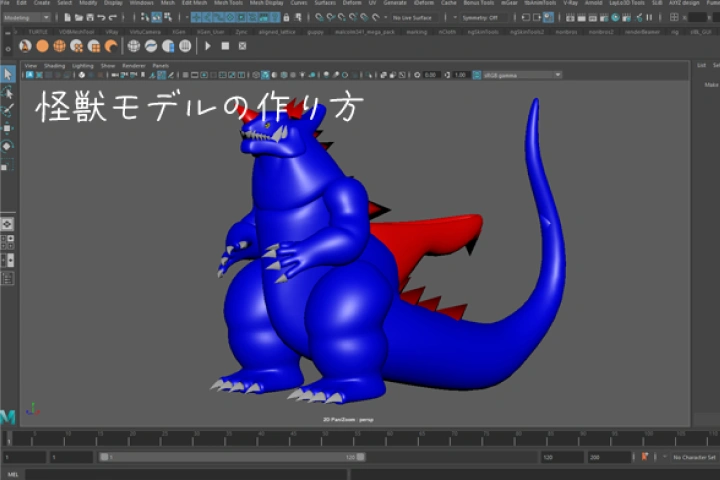Switch to the XGen shelf tab
Viewport: 720px width, 480px height.
click(179, 32)
